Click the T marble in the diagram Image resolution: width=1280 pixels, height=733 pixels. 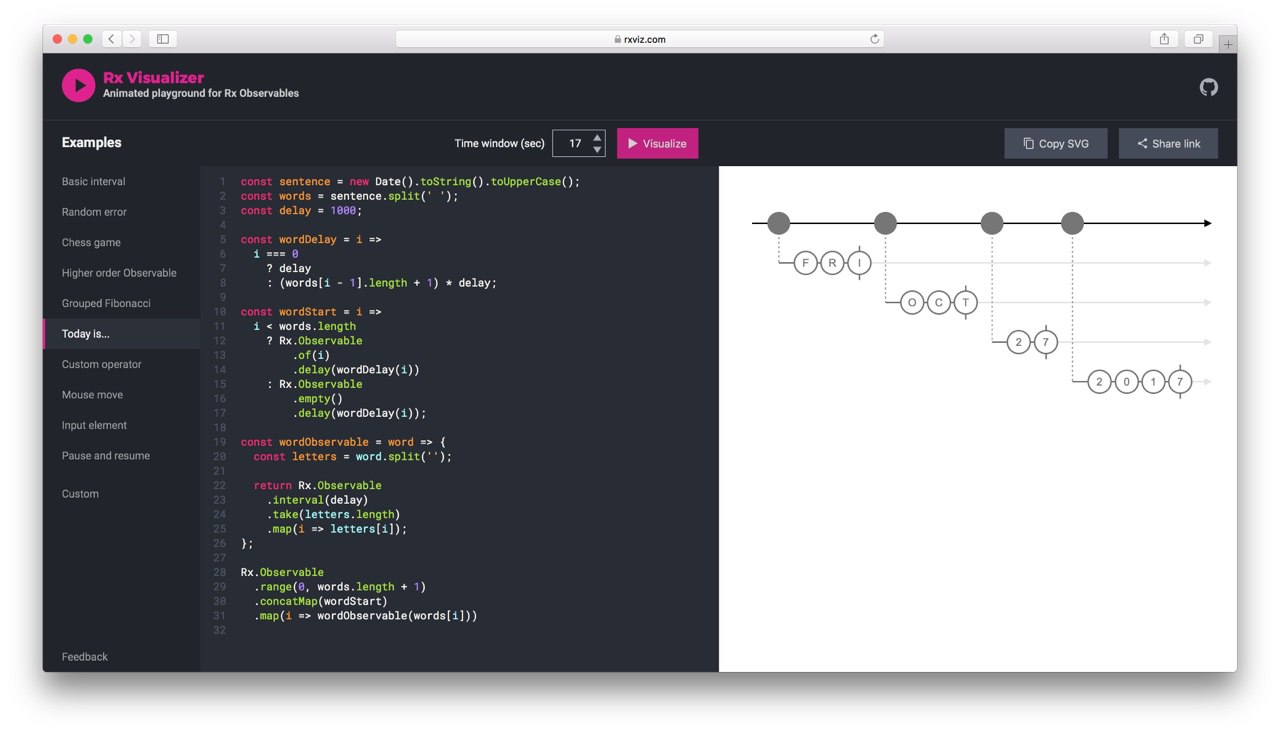click(x=965, y=302)
